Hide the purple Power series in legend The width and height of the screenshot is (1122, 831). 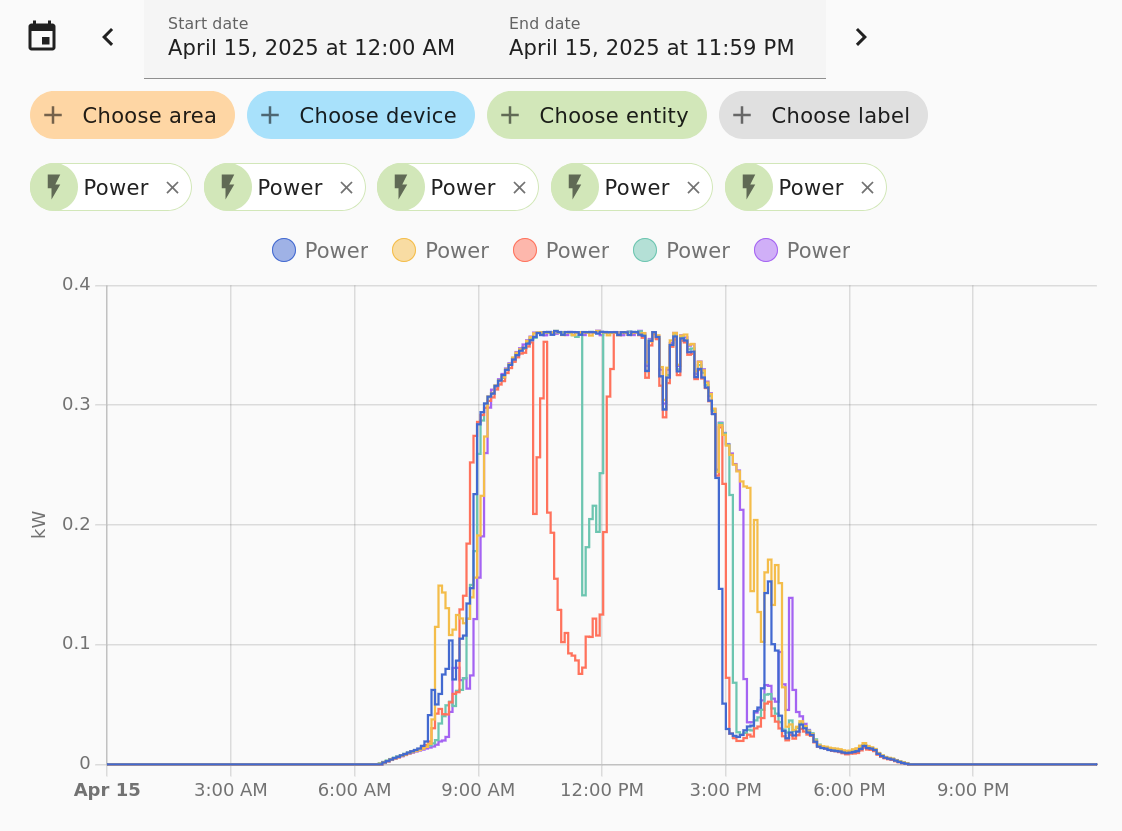(x=802, y=250)
